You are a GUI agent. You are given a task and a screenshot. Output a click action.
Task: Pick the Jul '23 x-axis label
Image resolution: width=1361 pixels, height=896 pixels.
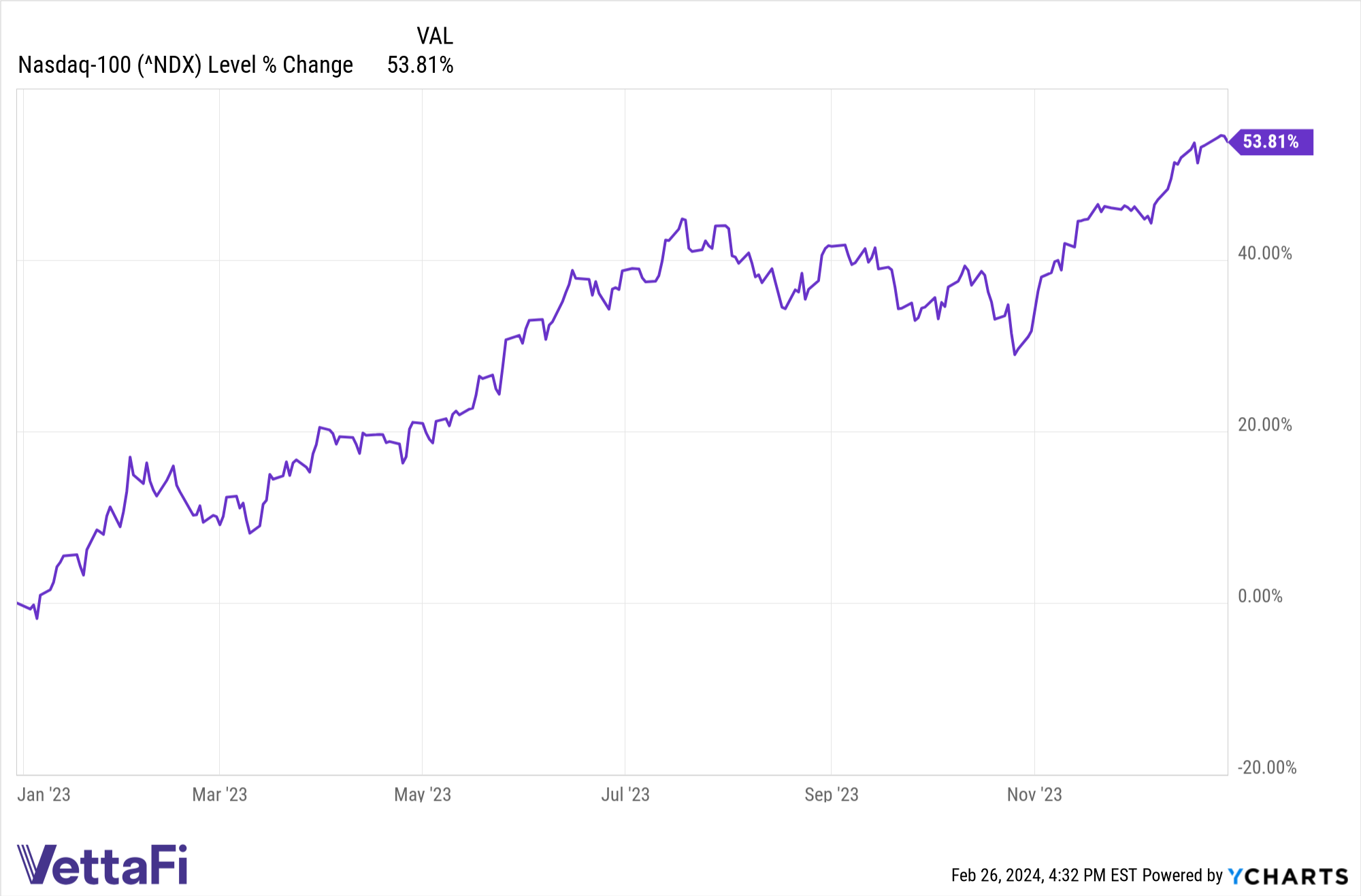point(625,794)
